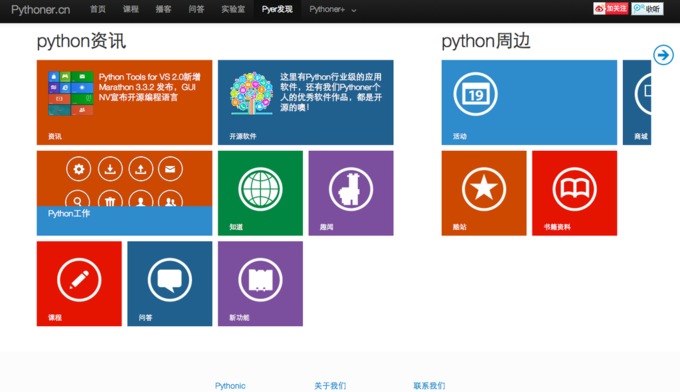Open the 开源软件 description text

(x=331, y=92)
